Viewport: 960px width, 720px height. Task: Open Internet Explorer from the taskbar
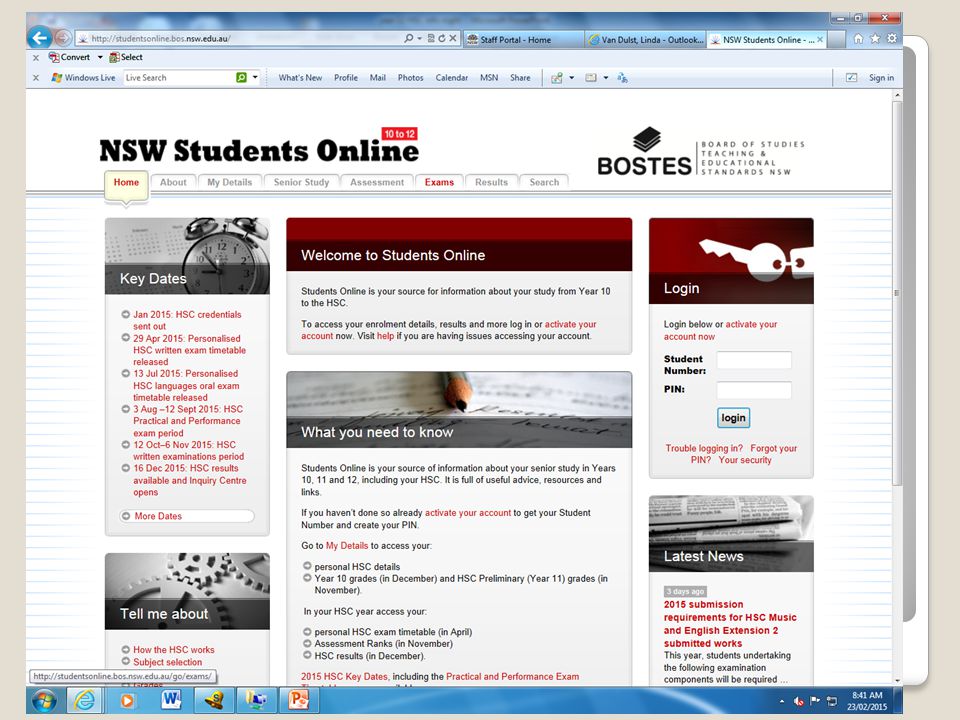click(84, 700)
